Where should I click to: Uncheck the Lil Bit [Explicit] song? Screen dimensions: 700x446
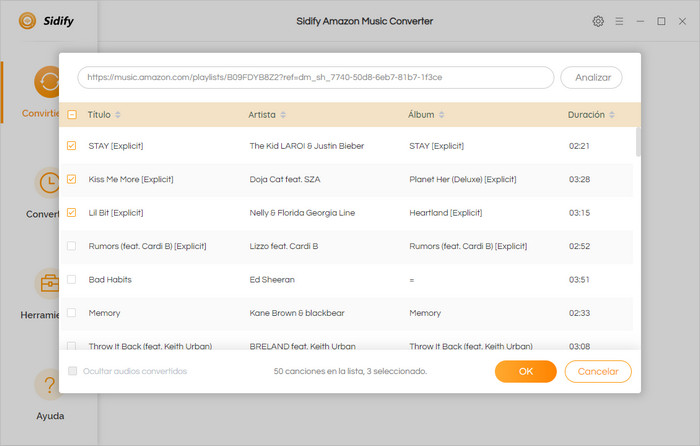71,213
